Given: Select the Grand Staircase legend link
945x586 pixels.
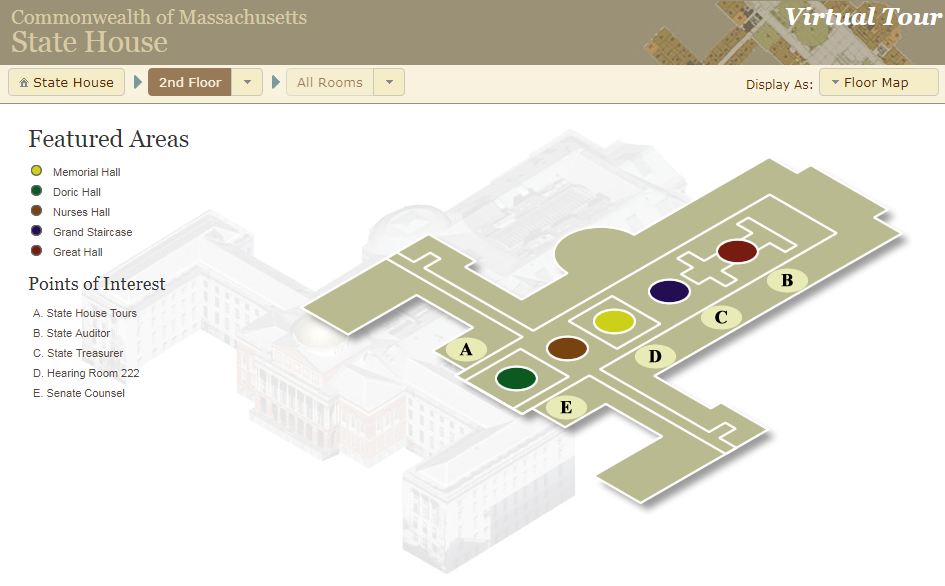Looking at the screenshot, I should 92,232.
